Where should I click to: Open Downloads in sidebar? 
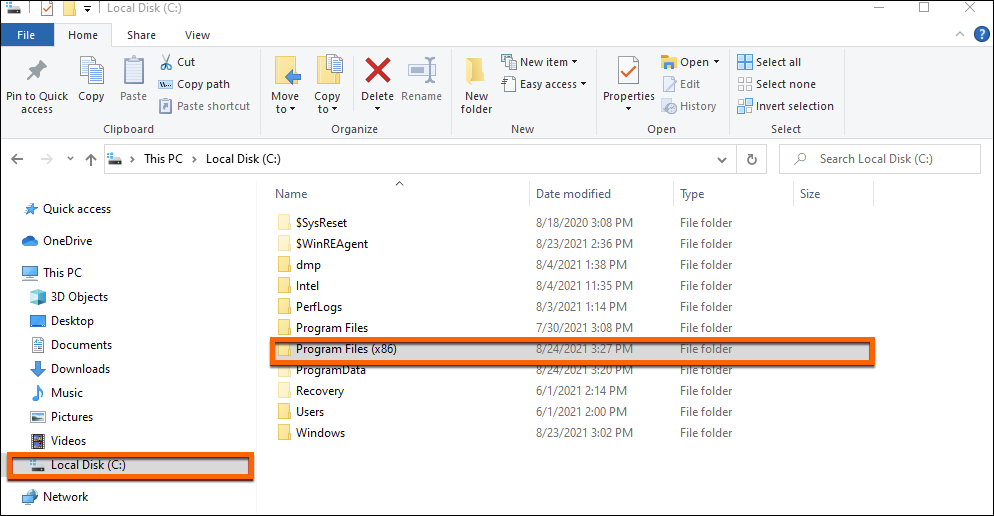click(x=70, y=369)
